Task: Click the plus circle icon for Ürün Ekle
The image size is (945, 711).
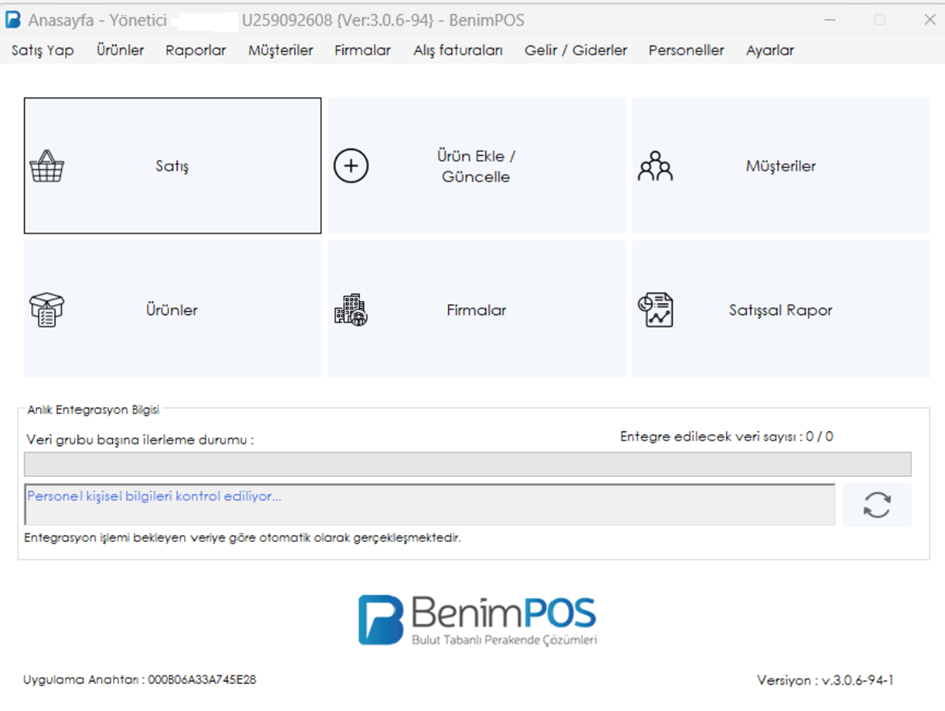Action: (351, 166)
